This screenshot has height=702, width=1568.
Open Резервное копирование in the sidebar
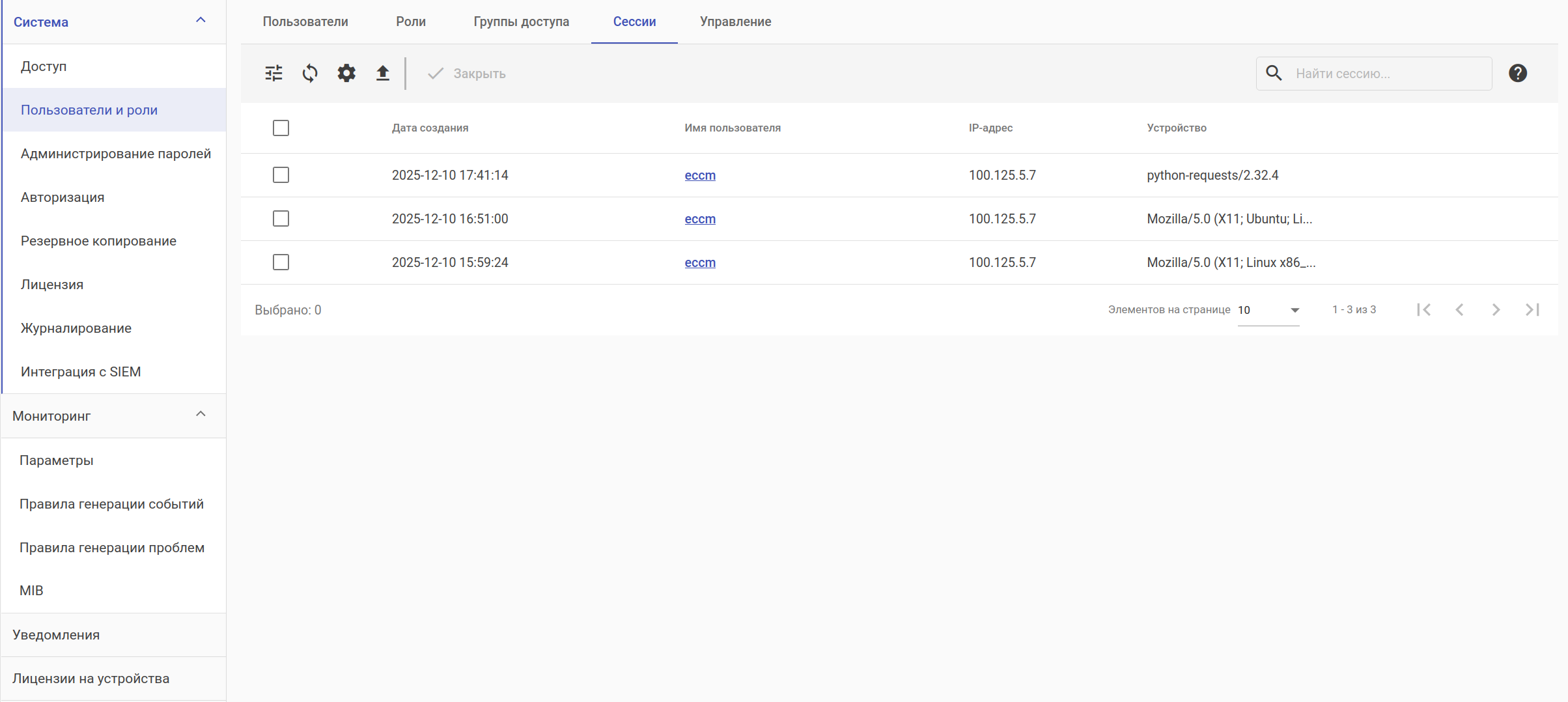[98, 241]
